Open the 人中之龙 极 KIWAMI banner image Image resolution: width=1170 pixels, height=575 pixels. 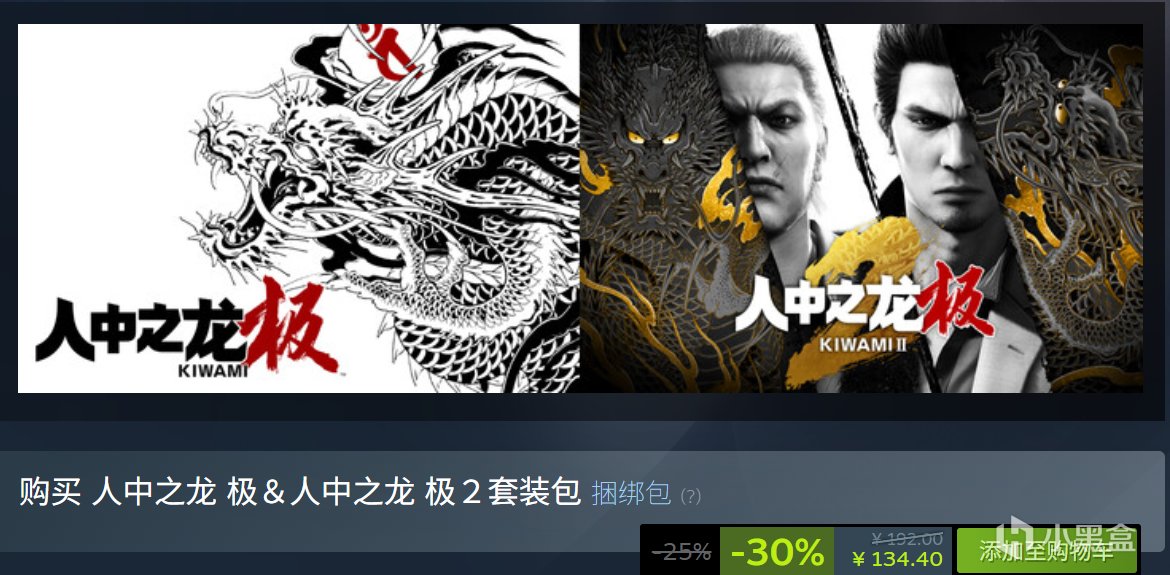click(x=298, y=208)
